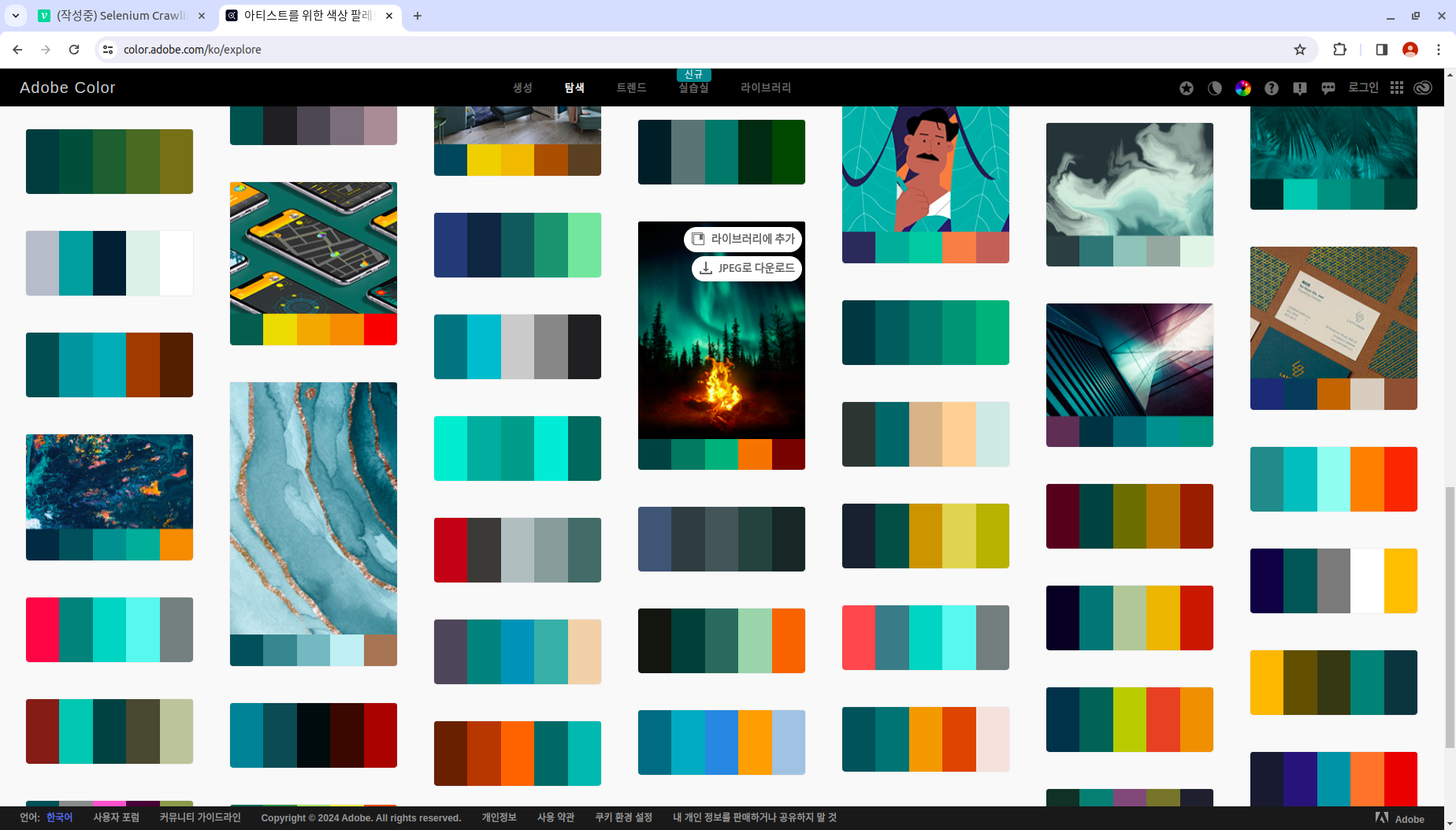Select the orange swatch under aurora campfire image
This screenshot has width=1456, height=830.
coord(755,455)
